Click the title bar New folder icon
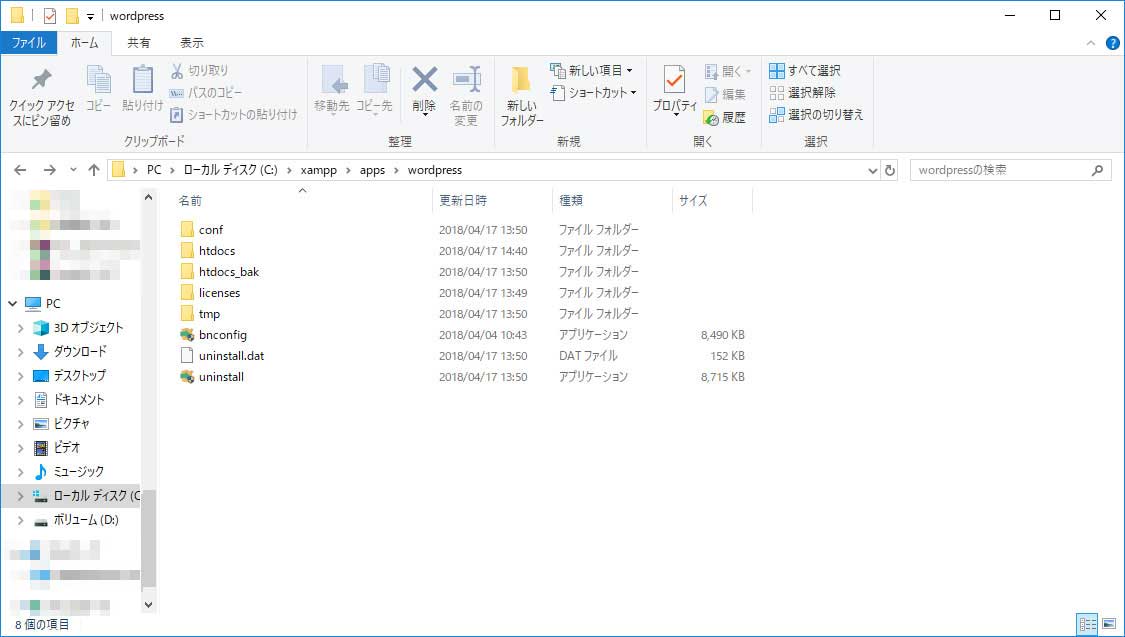Viewport: 1125px width, 637px height. (72, 16)
